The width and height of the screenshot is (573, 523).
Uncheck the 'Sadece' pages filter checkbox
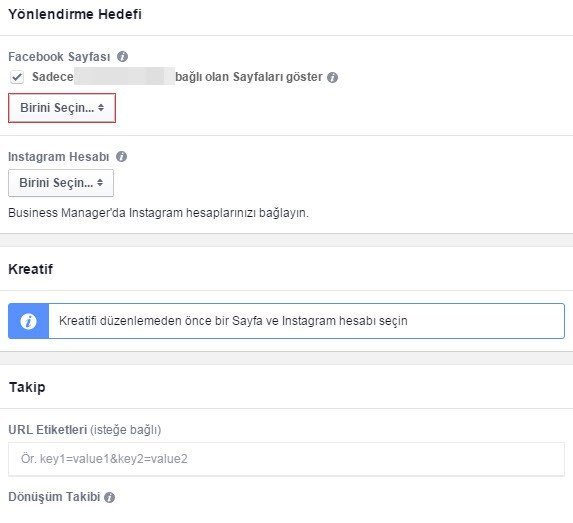[x=17, y=77]
